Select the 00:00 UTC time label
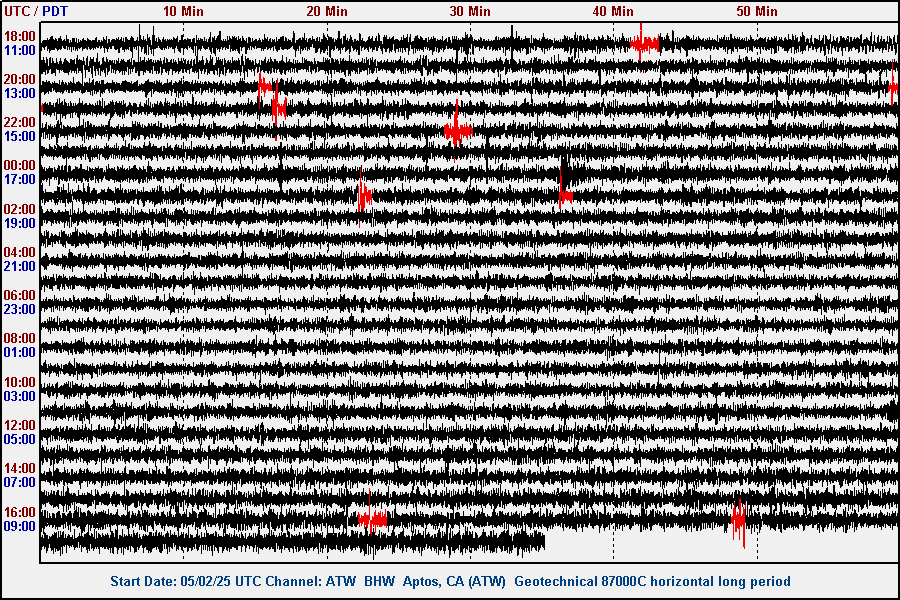900x600 pixels. coord(20,165)
